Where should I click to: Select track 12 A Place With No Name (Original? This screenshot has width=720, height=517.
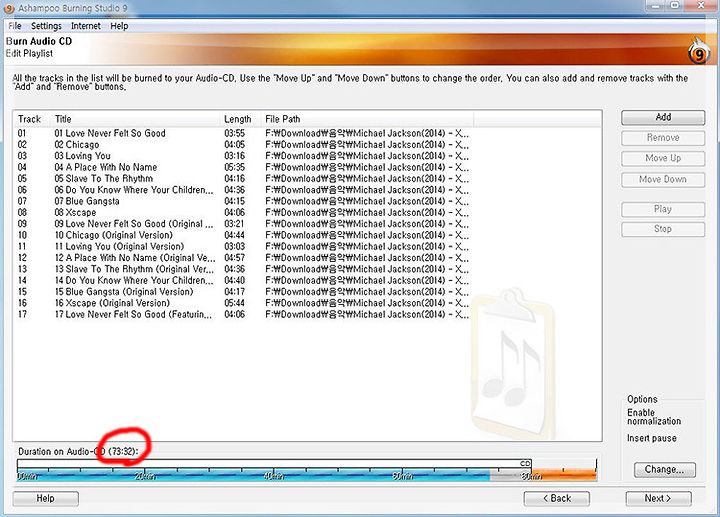[243, 258]
